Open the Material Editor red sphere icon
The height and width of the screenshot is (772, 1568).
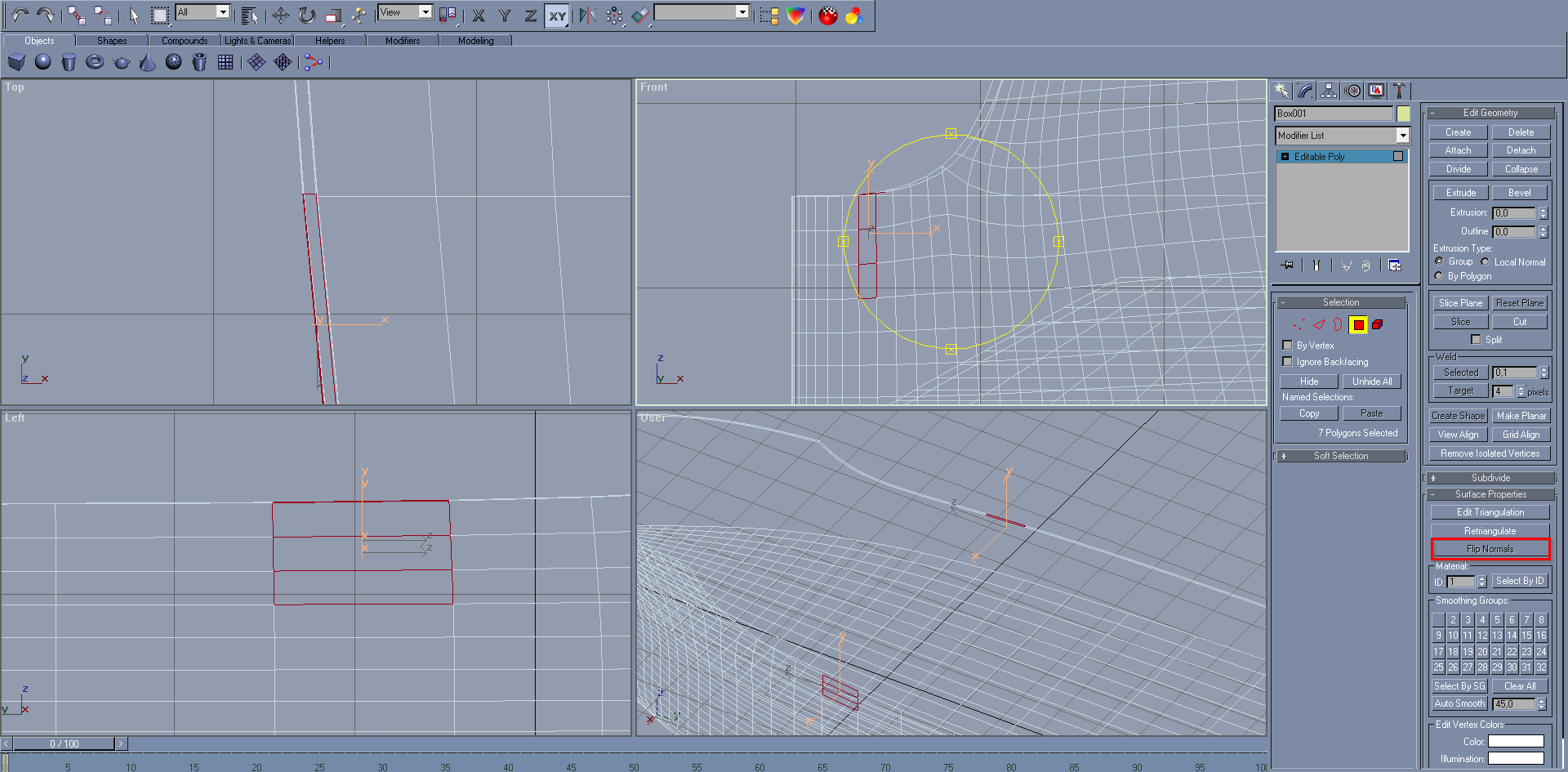point(828,15)
